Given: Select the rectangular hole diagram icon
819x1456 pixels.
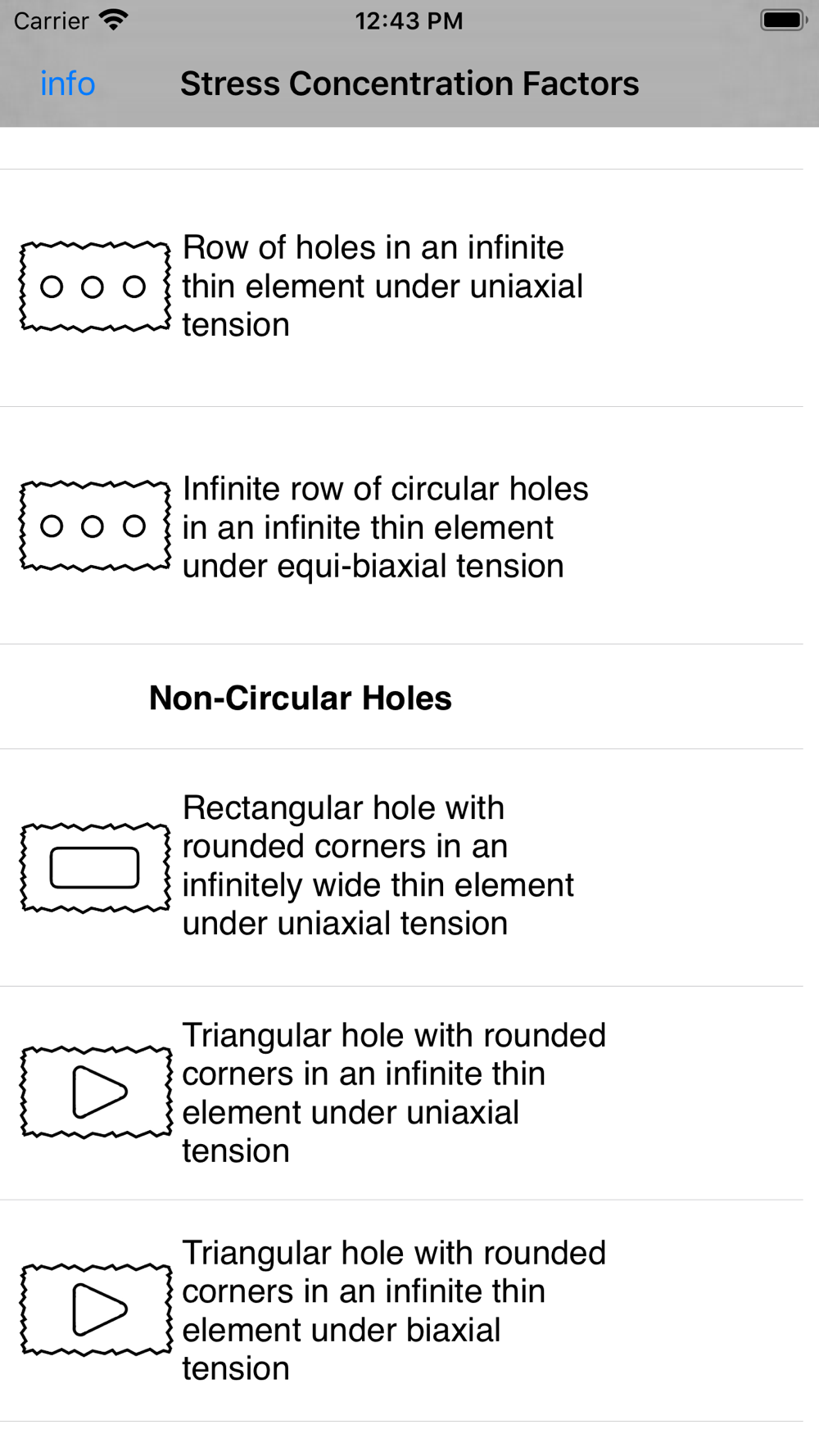Looking at the screenshot, I should pyautogui.click(x=95, y=867).
